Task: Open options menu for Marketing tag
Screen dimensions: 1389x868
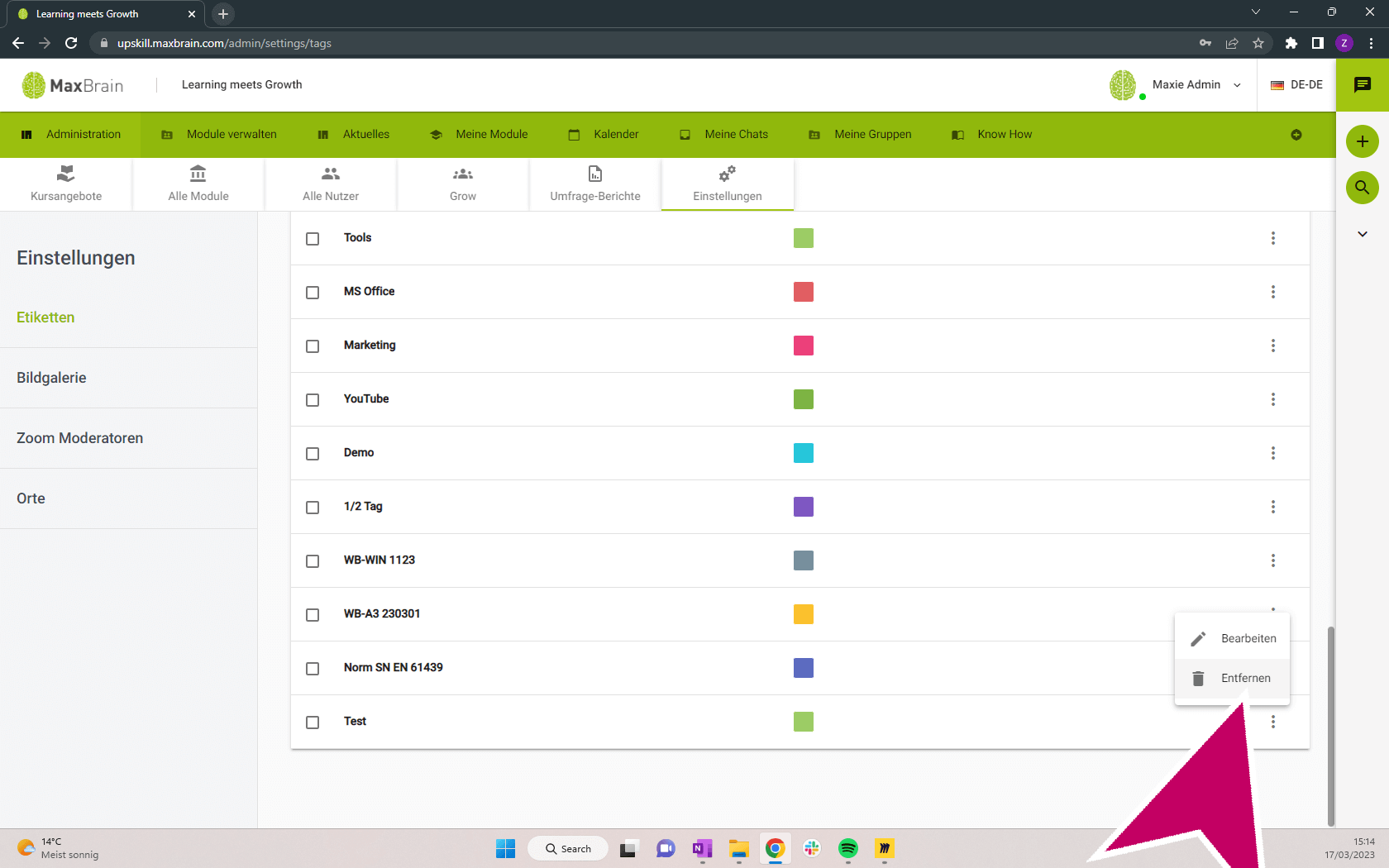Action: [x=1273, y=346]
